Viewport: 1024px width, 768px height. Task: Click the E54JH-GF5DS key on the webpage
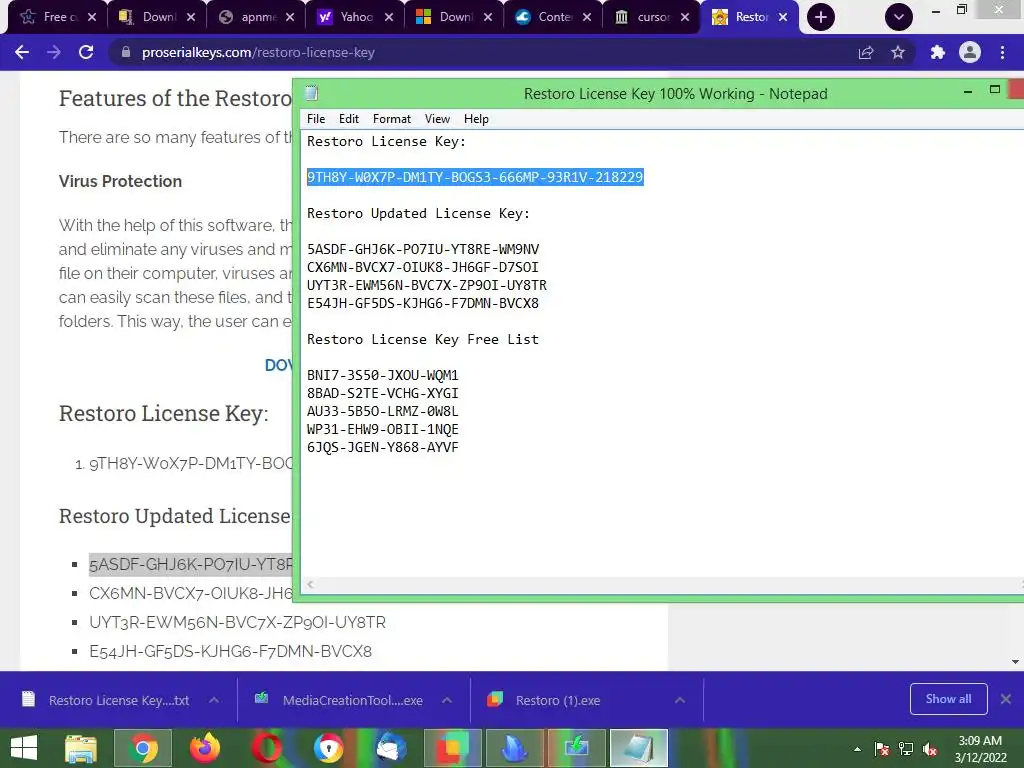pyautogui.click(x=231, y=651)
